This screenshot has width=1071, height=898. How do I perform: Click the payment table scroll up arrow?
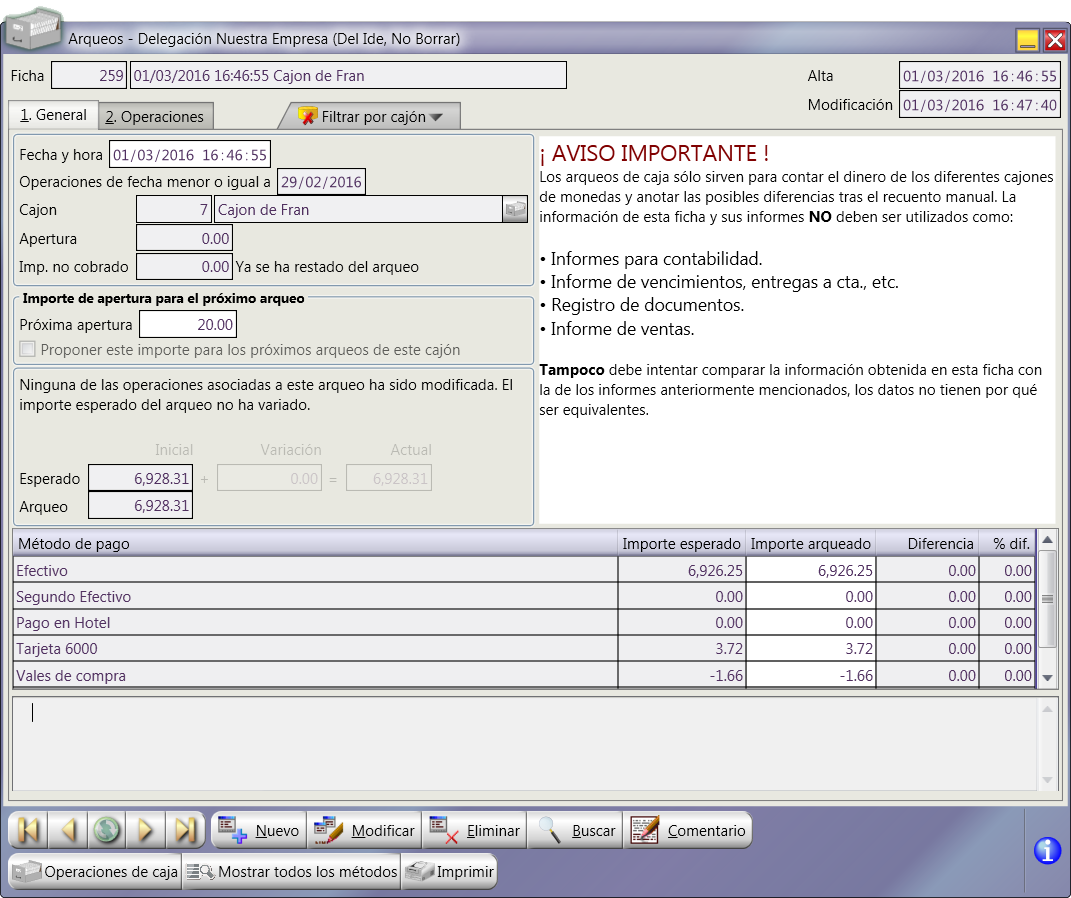pos(1047,540)
